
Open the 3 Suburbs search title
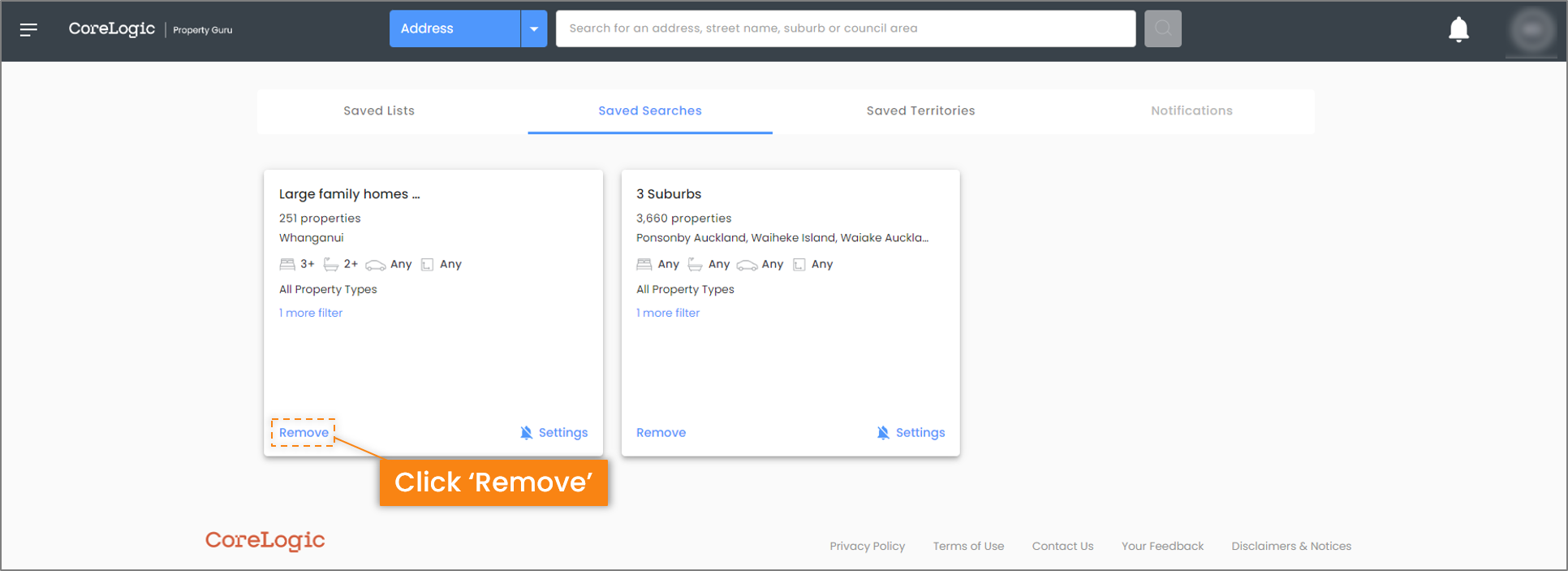[669, 194]
